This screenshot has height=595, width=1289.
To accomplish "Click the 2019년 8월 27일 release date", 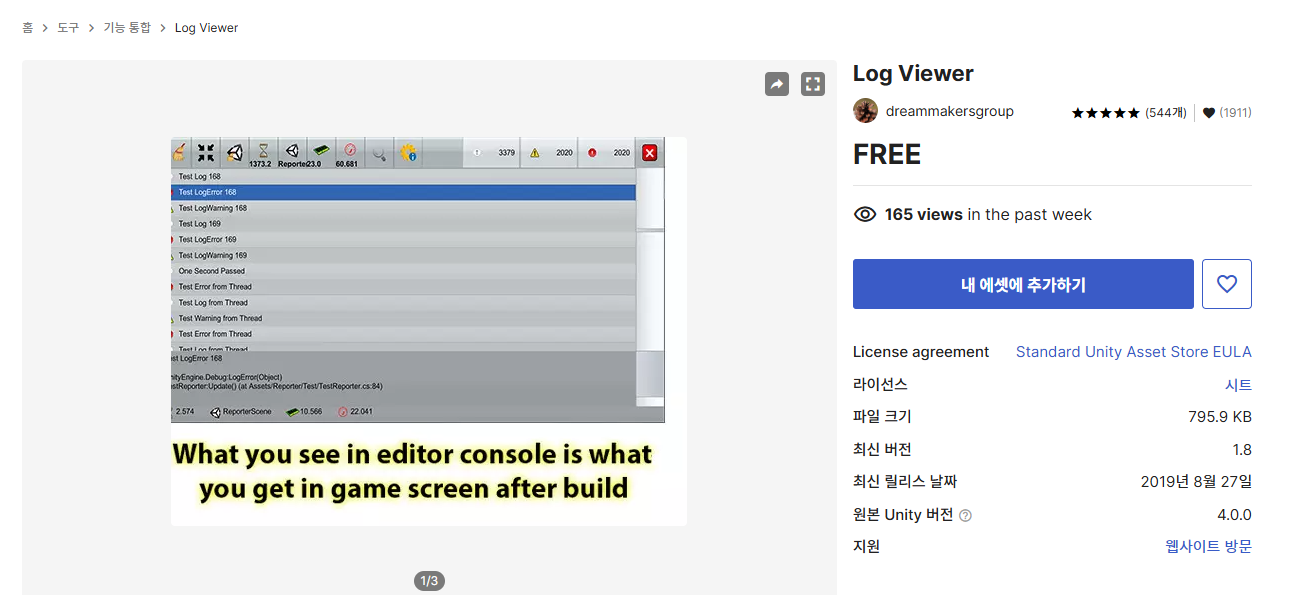I will pyautogui.click(x=1196, y=481).
